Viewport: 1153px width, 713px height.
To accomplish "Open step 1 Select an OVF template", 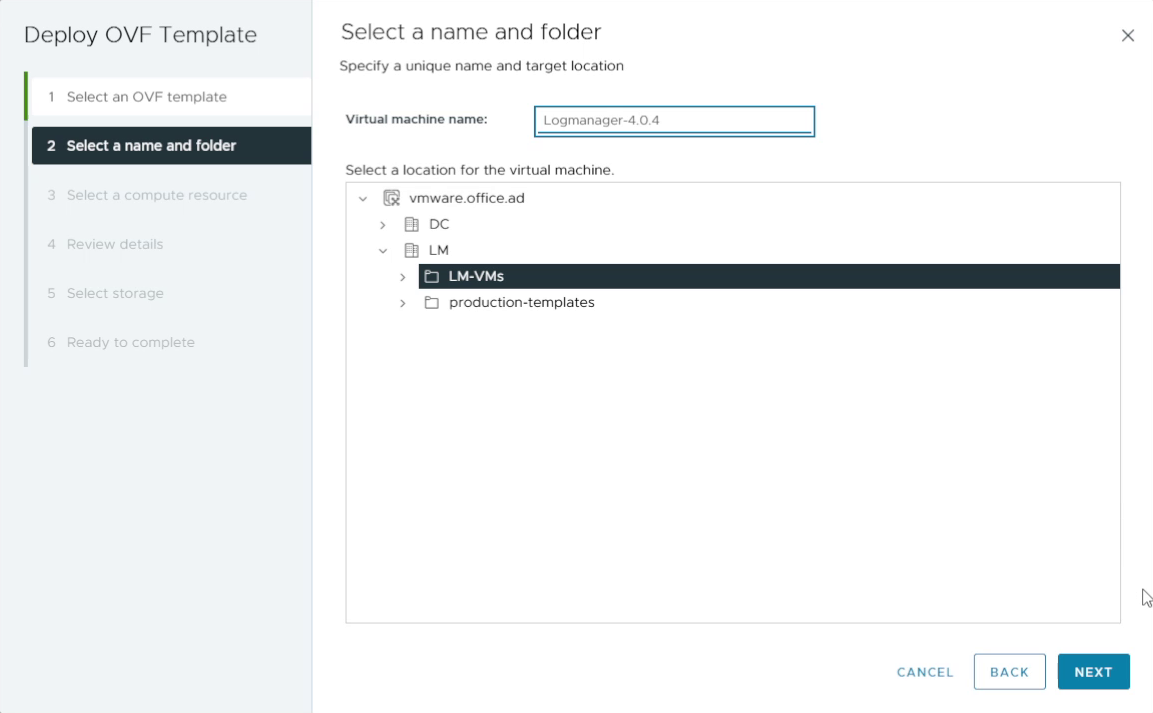I will pyautogui.click(x=146, y=97).
